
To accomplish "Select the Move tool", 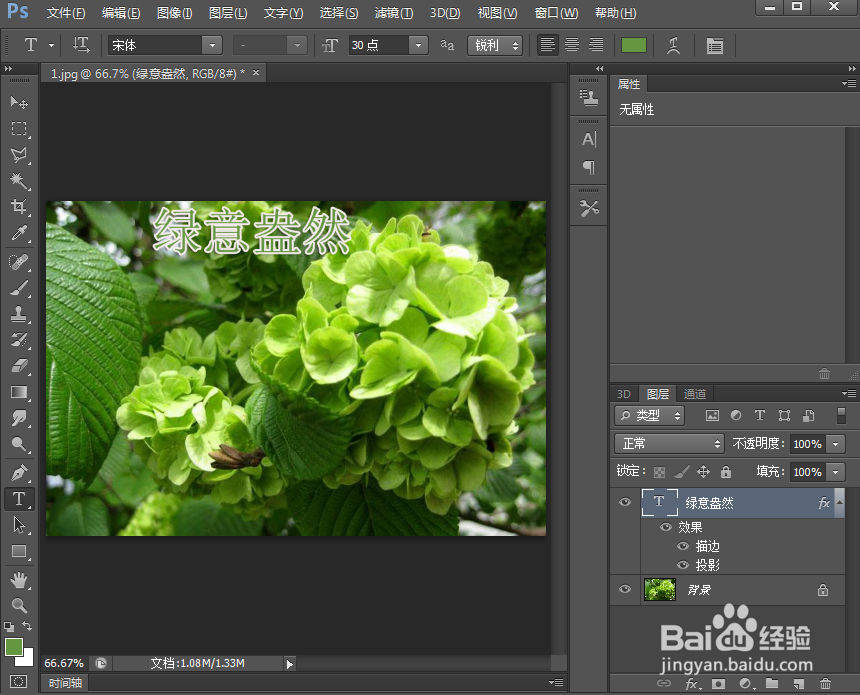I will tap(19, 103).
